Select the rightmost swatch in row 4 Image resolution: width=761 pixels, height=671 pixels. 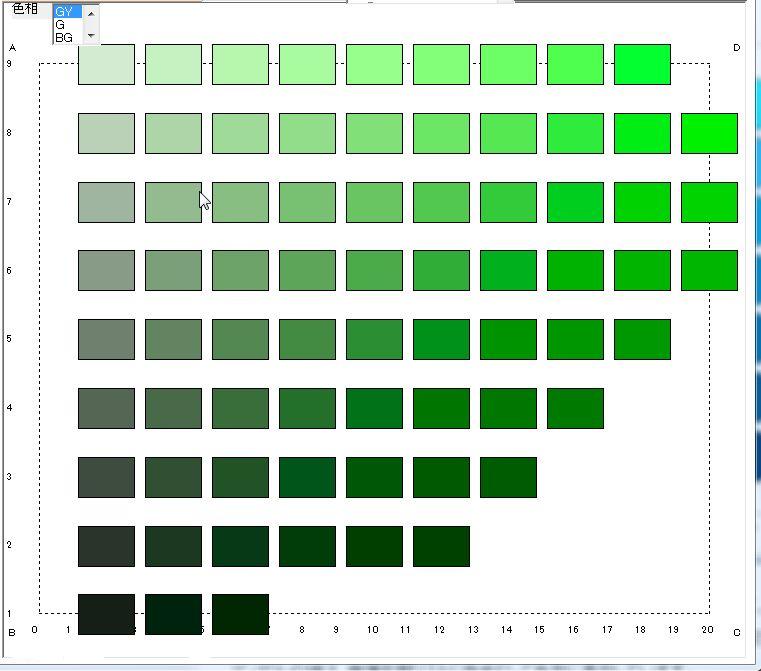pos(575,408)
